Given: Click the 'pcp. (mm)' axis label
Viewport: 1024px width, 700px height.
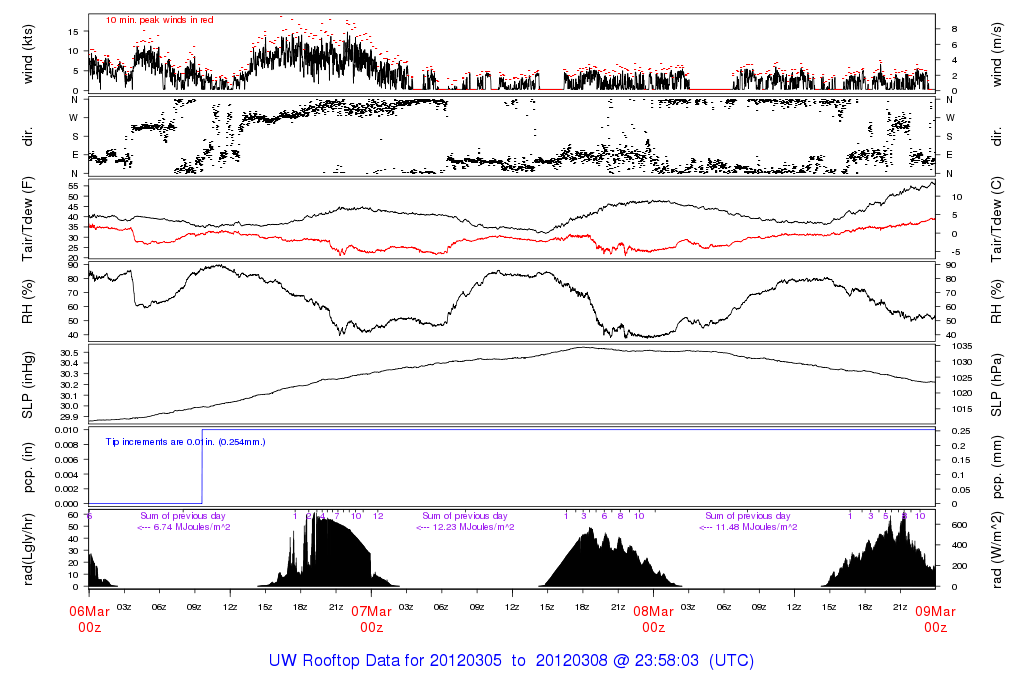Looking at the screenshot, I should point(996,468).
